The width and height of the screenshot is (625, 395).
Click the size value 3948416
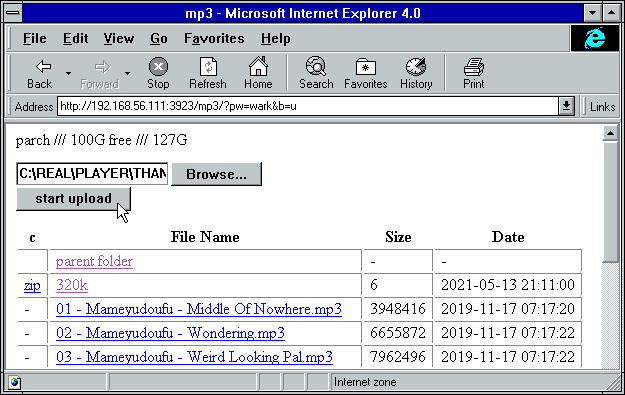click(x=398, y=309)
